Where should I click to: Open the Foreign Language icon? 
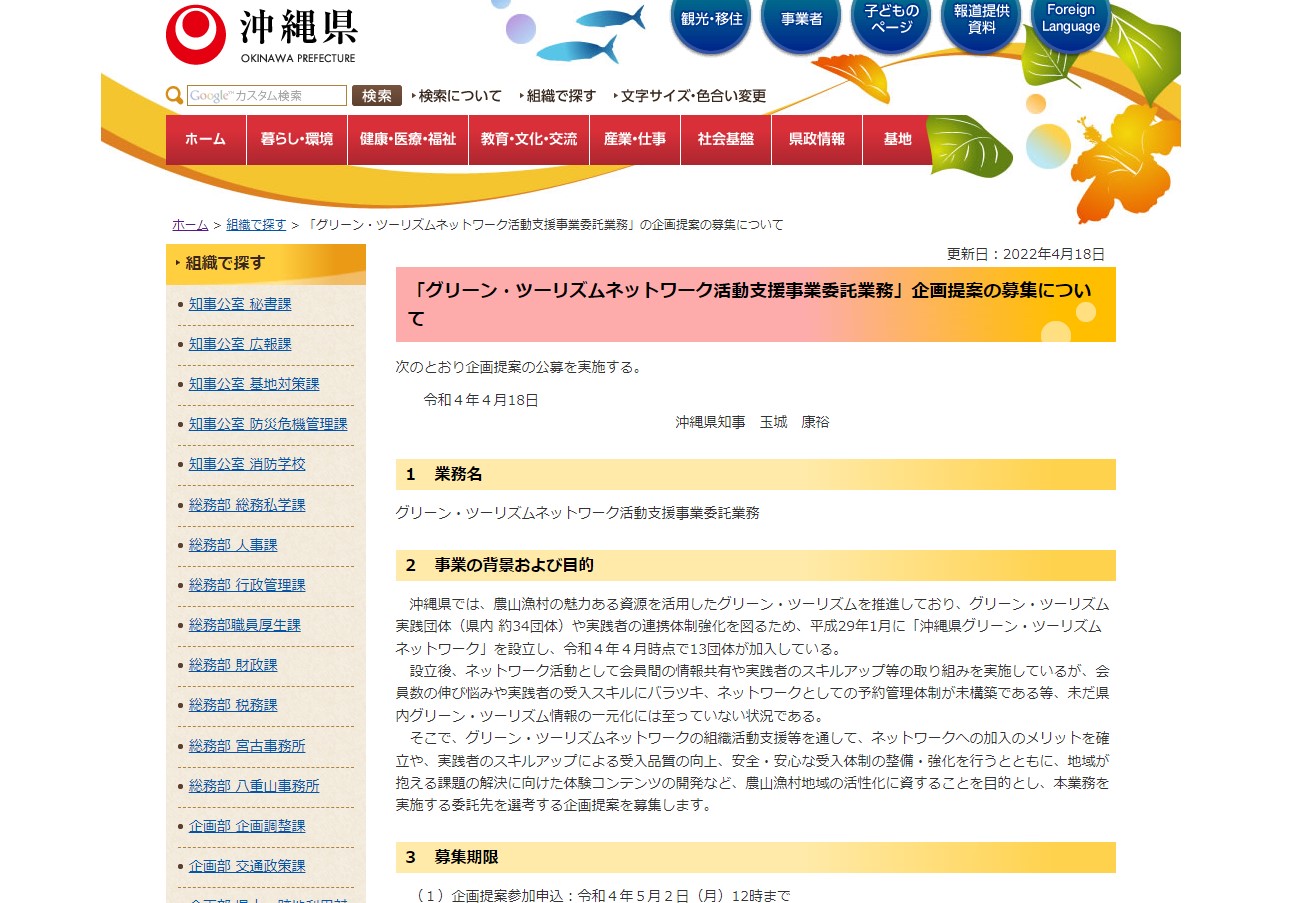(1069, 22)
